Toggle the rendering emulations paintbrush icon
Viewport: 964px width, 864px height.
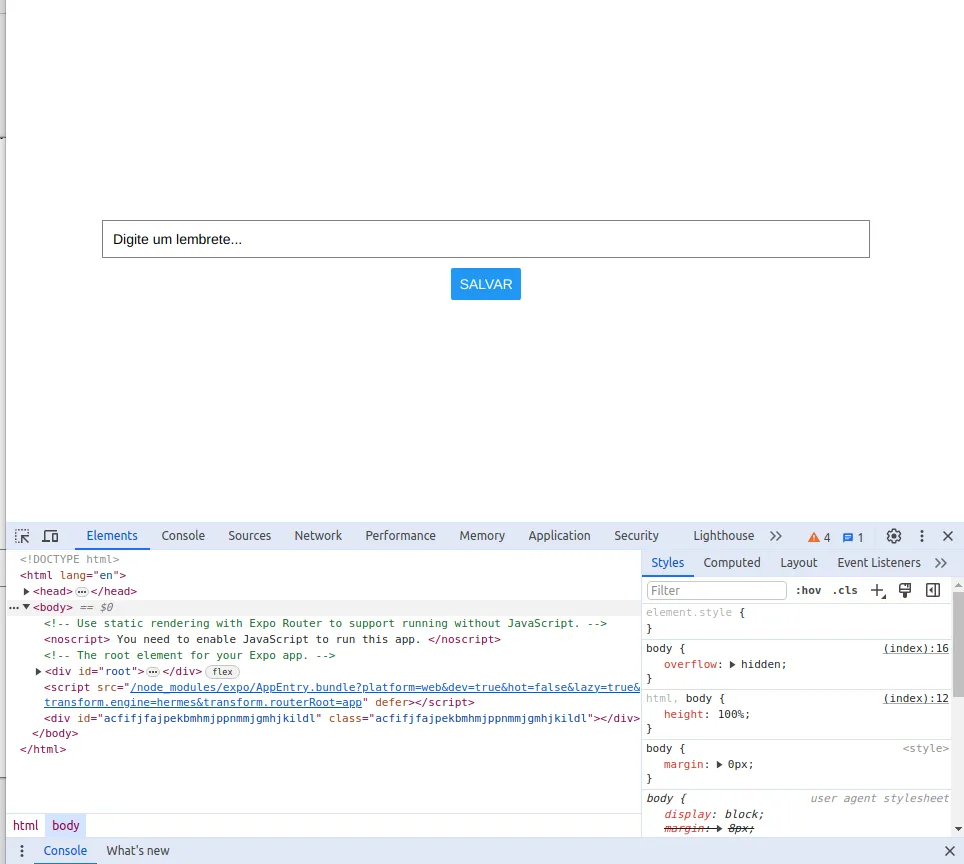point(905,590)
